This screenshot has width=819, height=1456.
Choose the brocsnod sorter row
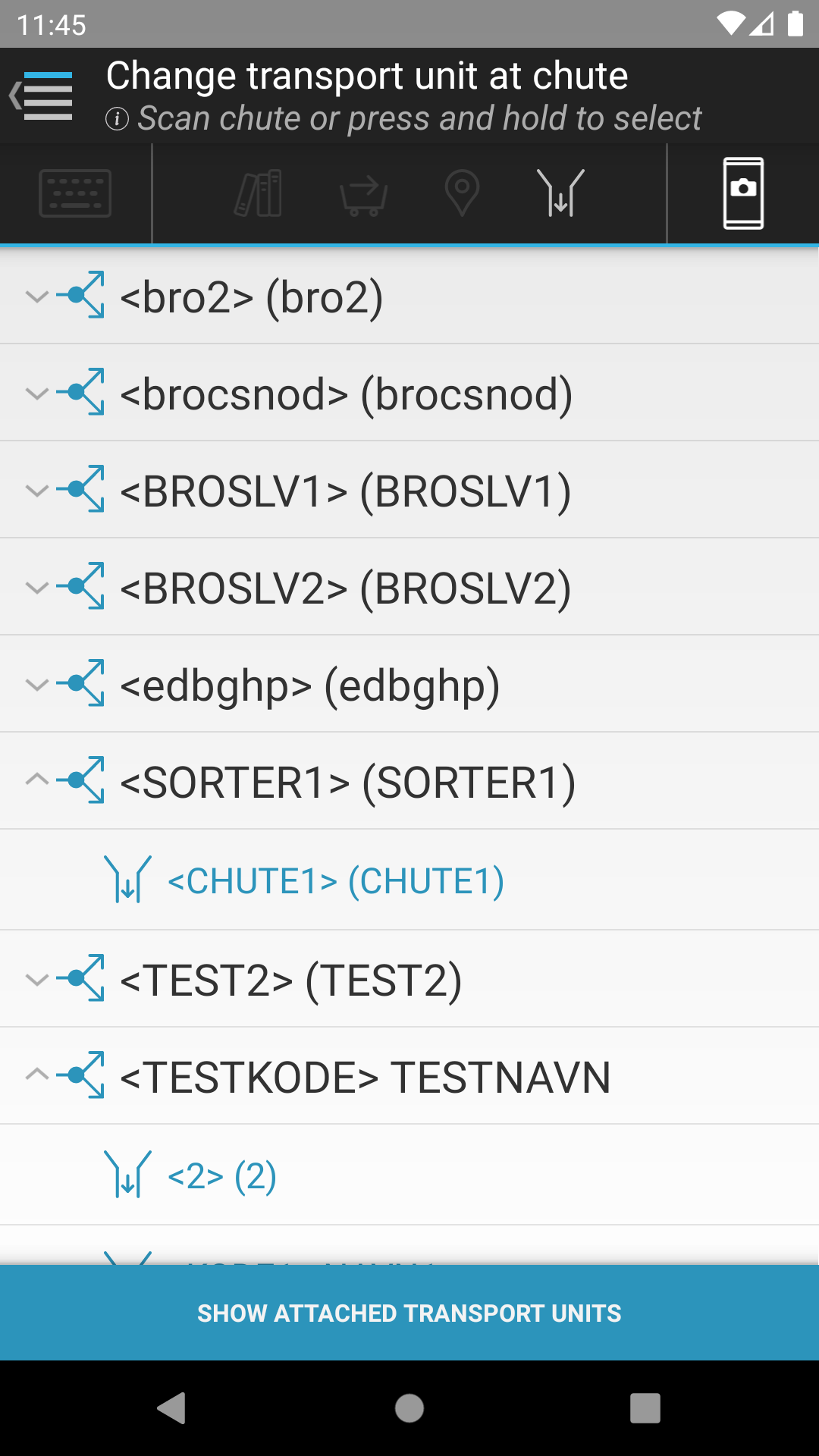pyautogui.click(x=409, y=393)
